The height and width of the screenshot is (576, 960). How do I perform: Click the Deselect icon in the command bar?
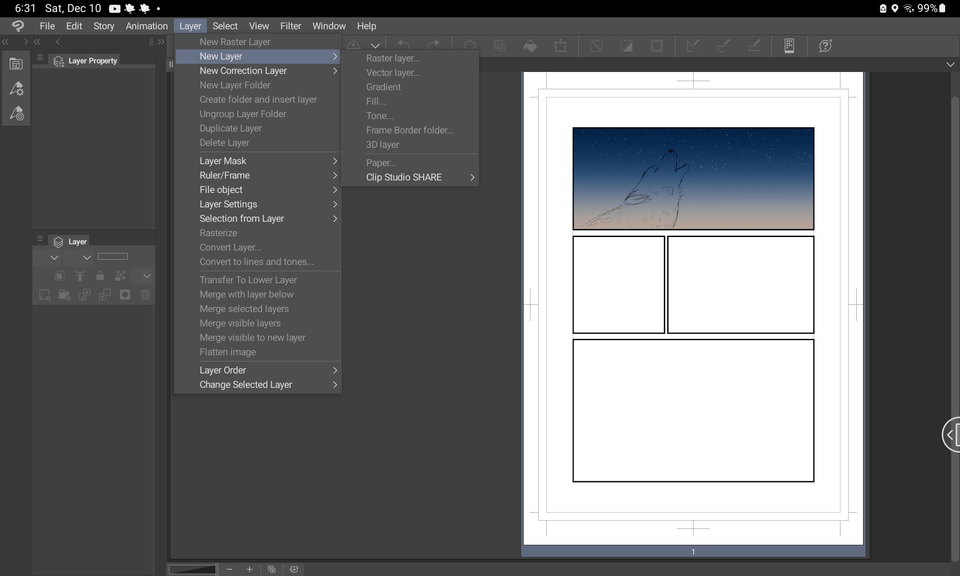(x=596, y=46)
